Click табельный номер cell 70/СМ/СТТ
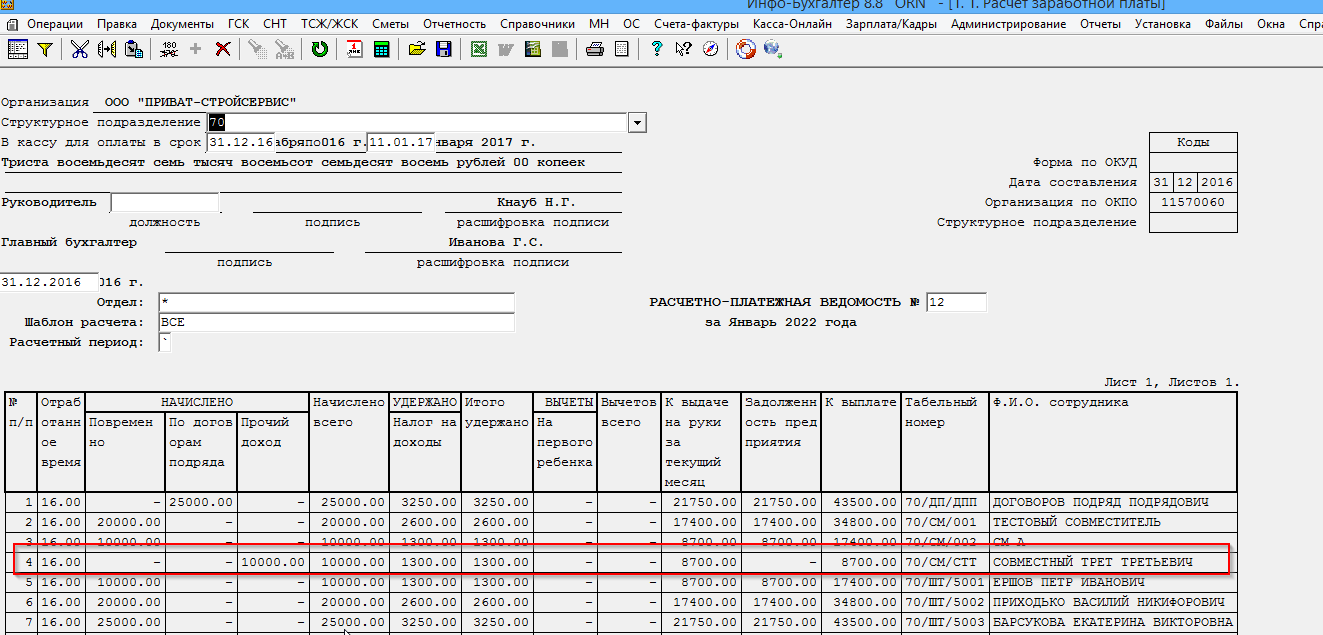The width and height of the screenshot is (1323, 635). (945, 562)
